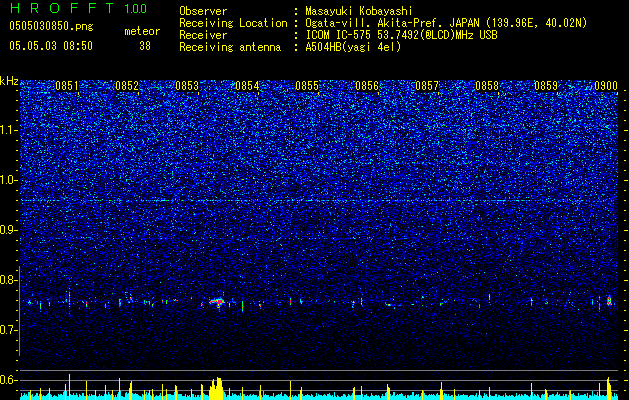Click the 0.9 kHz axis label
Screen dimensions: 629x400
9,230
